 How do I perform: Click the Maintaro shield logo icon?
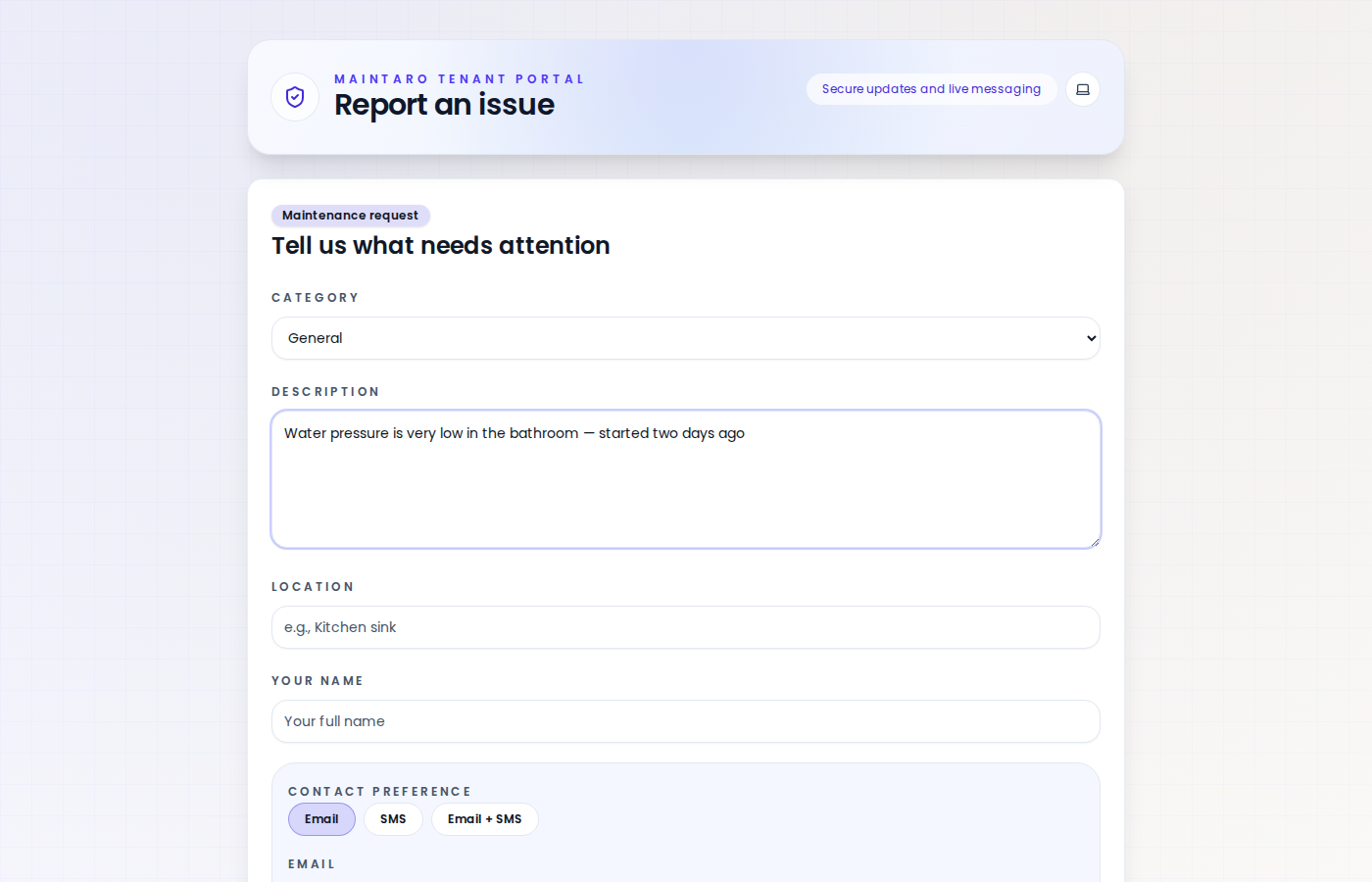[x=295, y=97]
